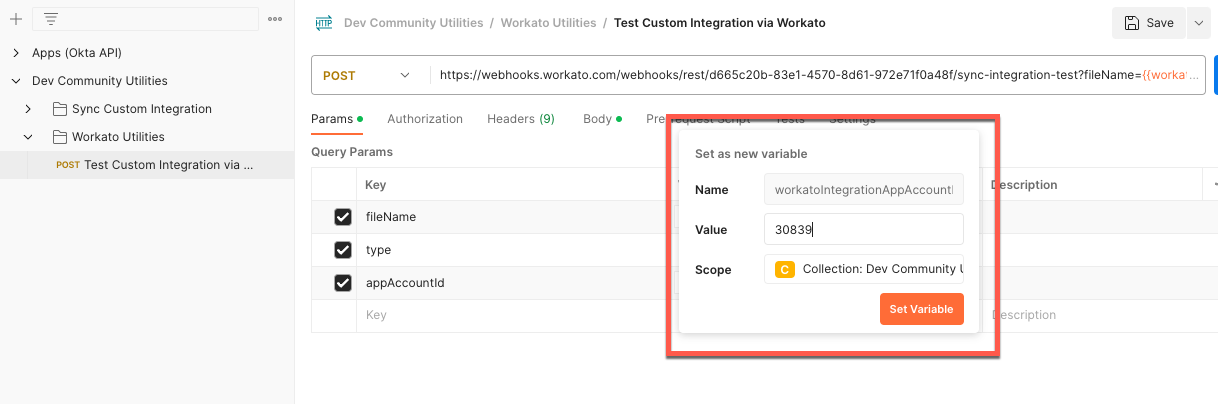Select the Workato Utilities folder name

click(x=118, y=136)
